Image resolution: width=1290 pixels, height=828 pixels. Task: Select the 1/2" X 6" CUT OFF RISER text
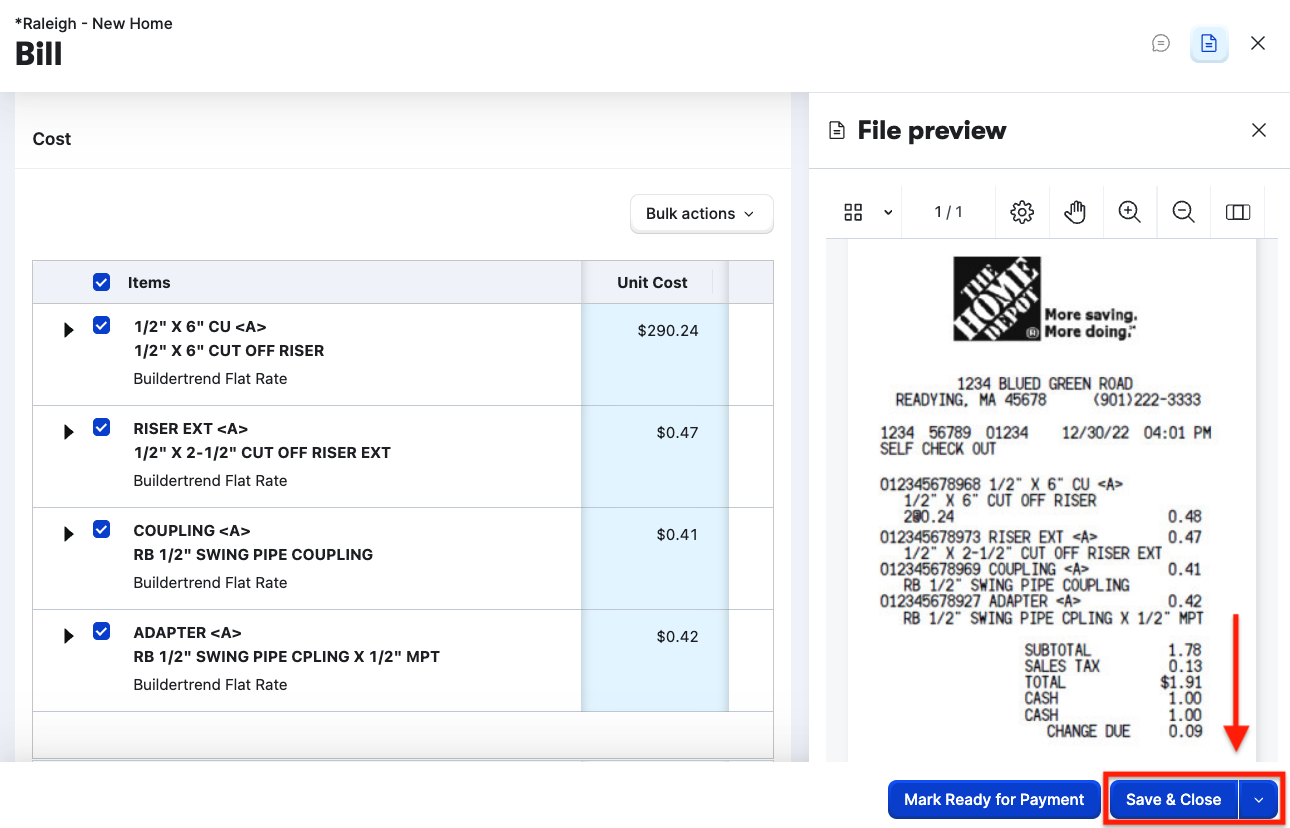click(229, 351)
